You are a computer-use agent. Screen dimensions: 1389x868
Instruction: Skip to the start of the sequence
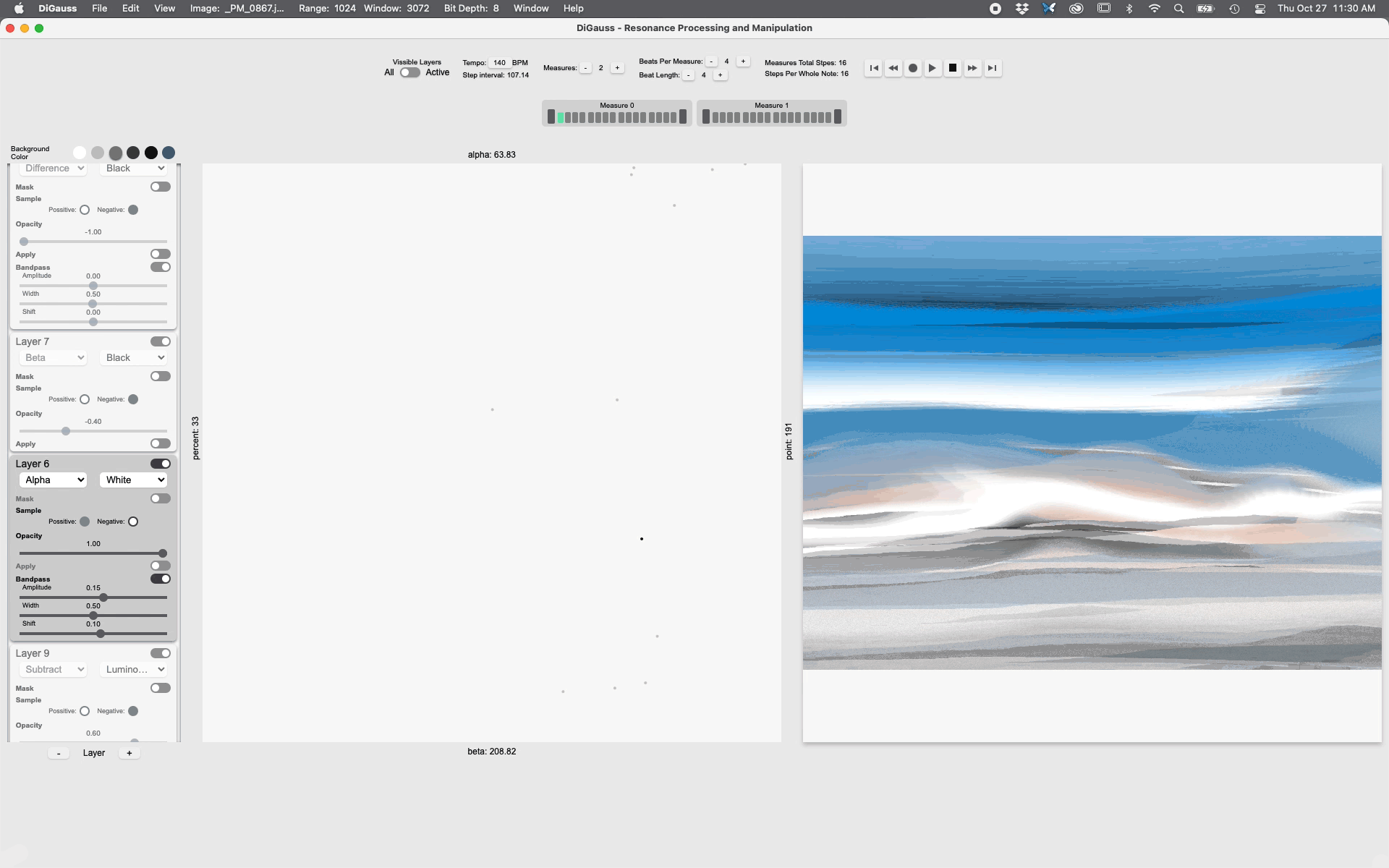point(874,68)
